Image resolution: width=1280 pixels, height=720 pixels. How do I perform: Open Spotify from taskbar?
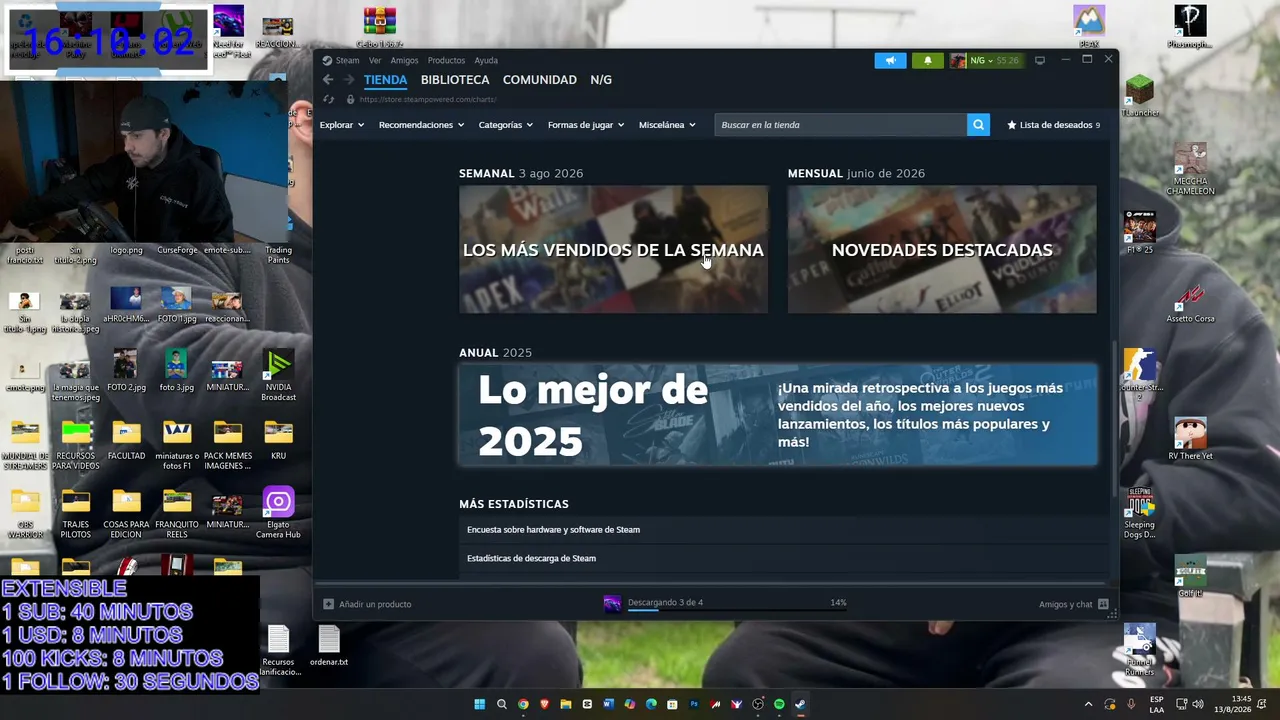tap(779, 704)
